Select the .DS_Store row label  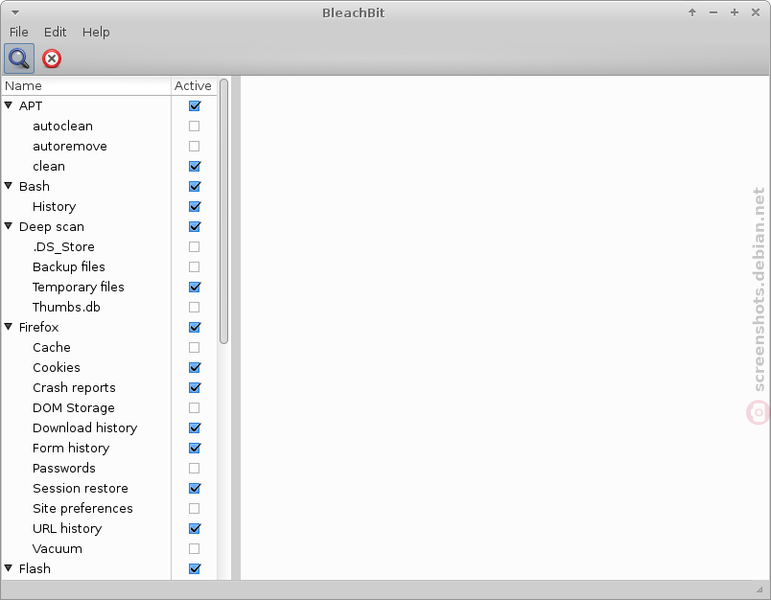tap(63, 247)
